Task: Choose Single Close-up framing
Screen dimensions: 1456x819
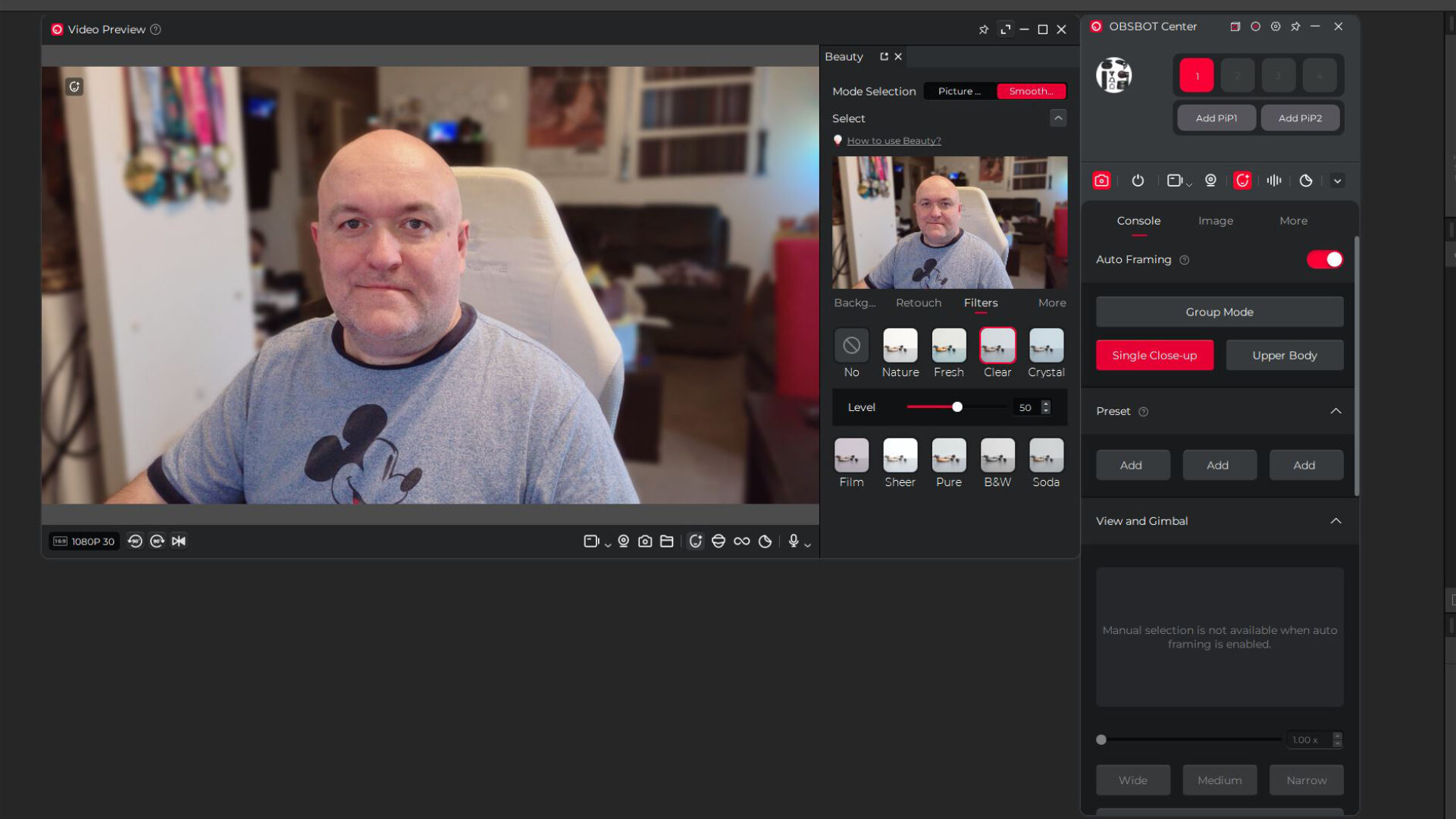Action: tap(1154, 355)
